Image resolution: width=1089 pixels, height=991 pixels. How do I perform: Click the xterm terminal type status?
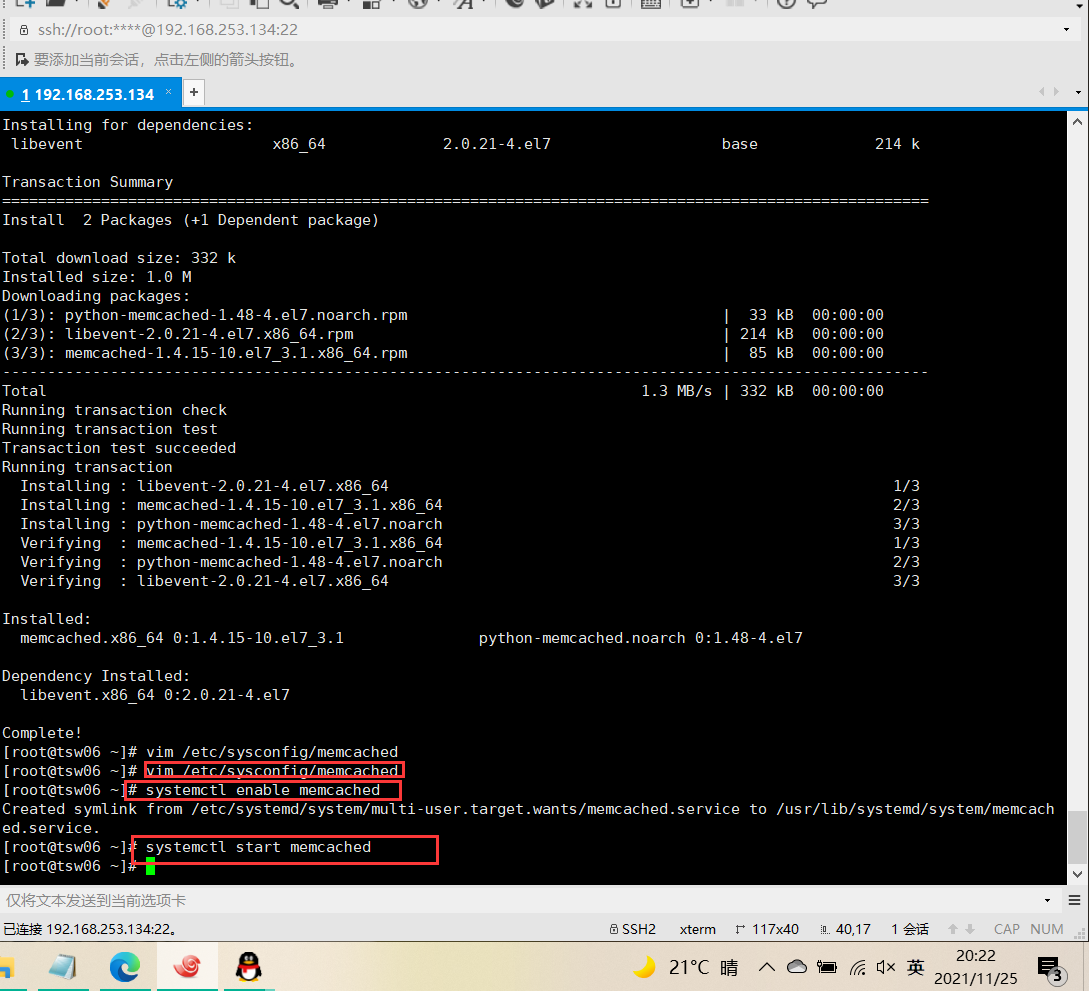[x=697, y=929]
